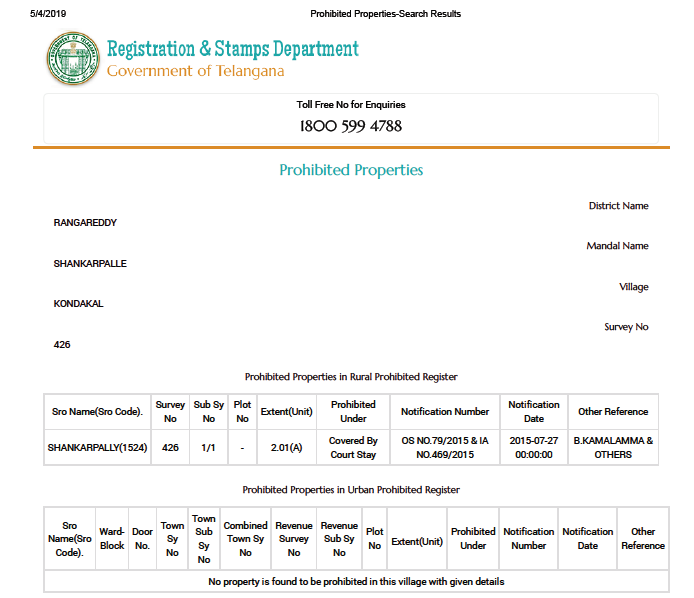Image resolution: width=694 pixels, height=598 pixels.
Task: Click the SHANKARPALLE mandal value
Action: tap(90, 264)
